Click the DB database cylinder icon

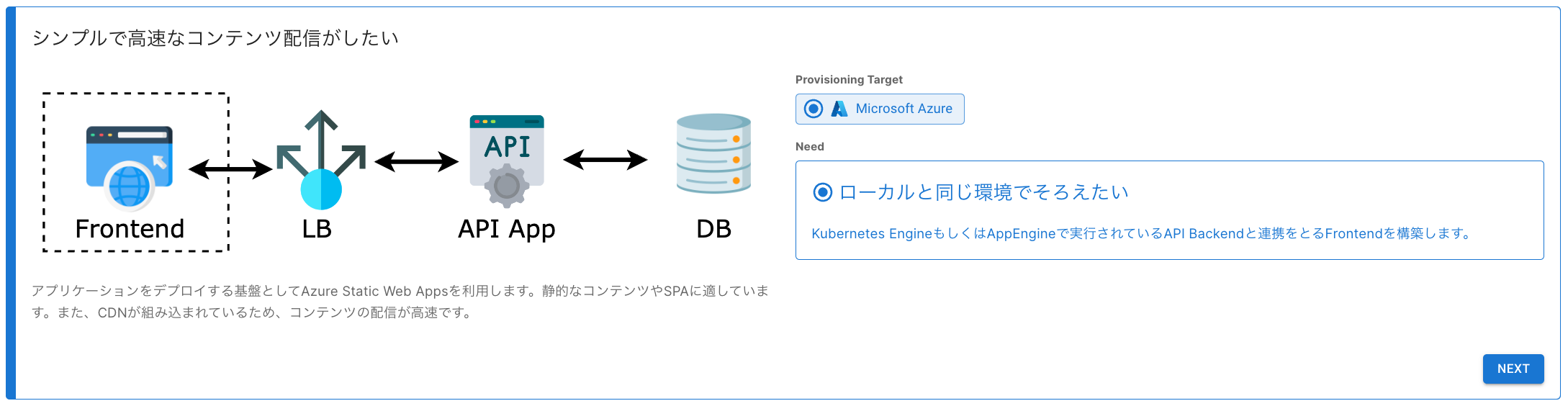click(713, 154)
